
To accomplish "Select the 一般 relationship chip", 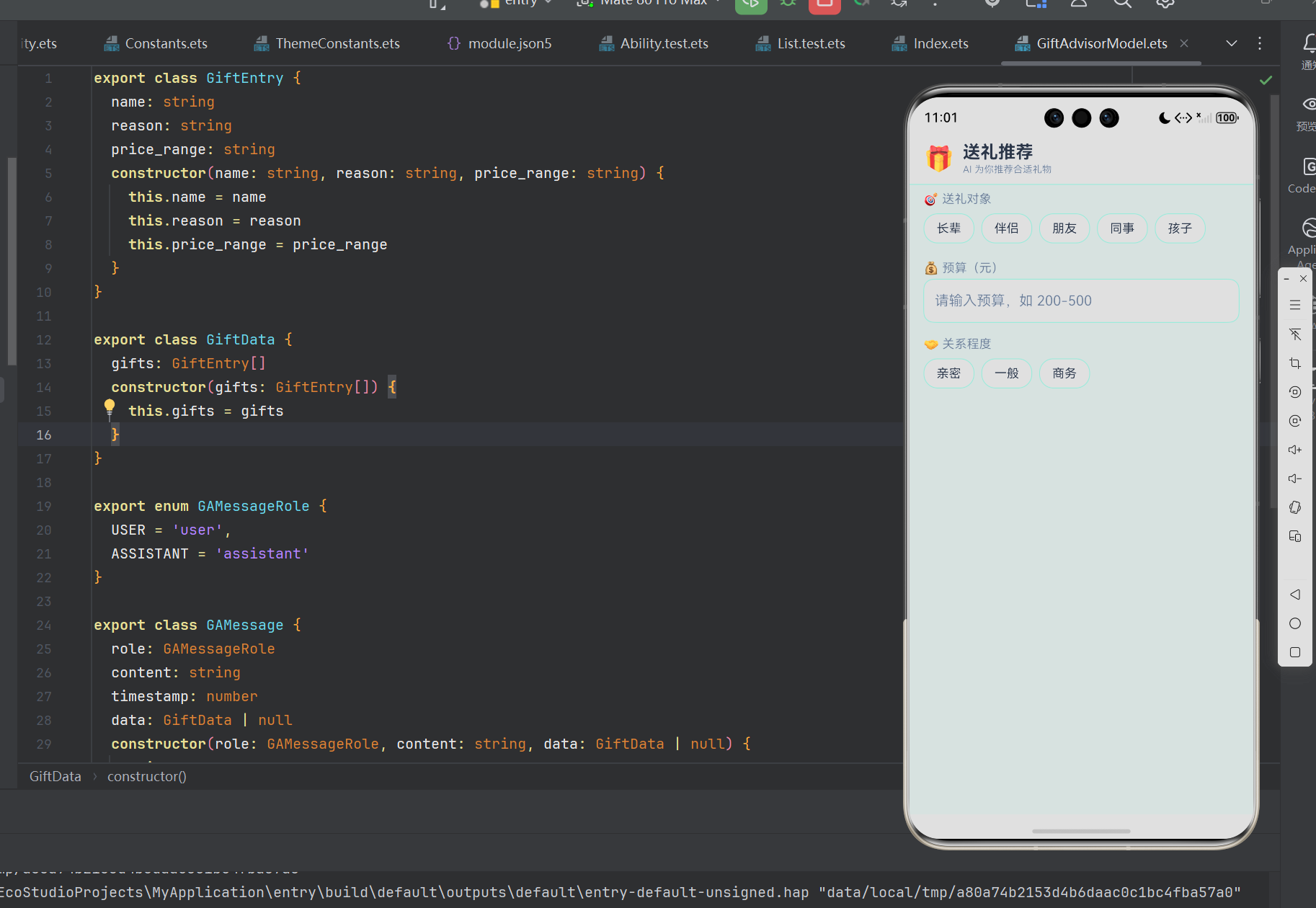I will click(x=1006, y=373).
